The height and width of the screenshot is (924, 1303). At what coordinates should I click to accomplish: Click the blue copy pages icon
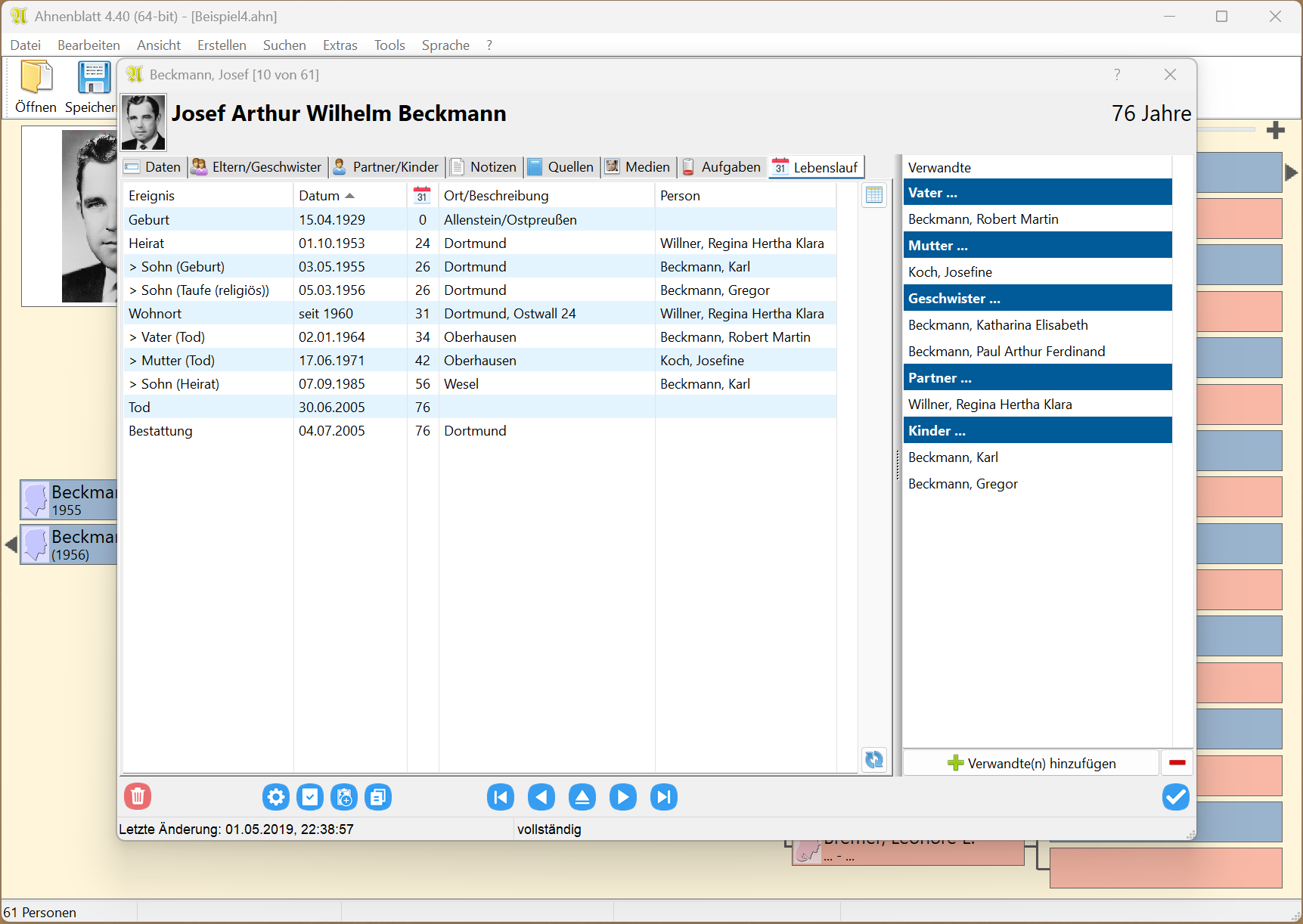point(378,797)
